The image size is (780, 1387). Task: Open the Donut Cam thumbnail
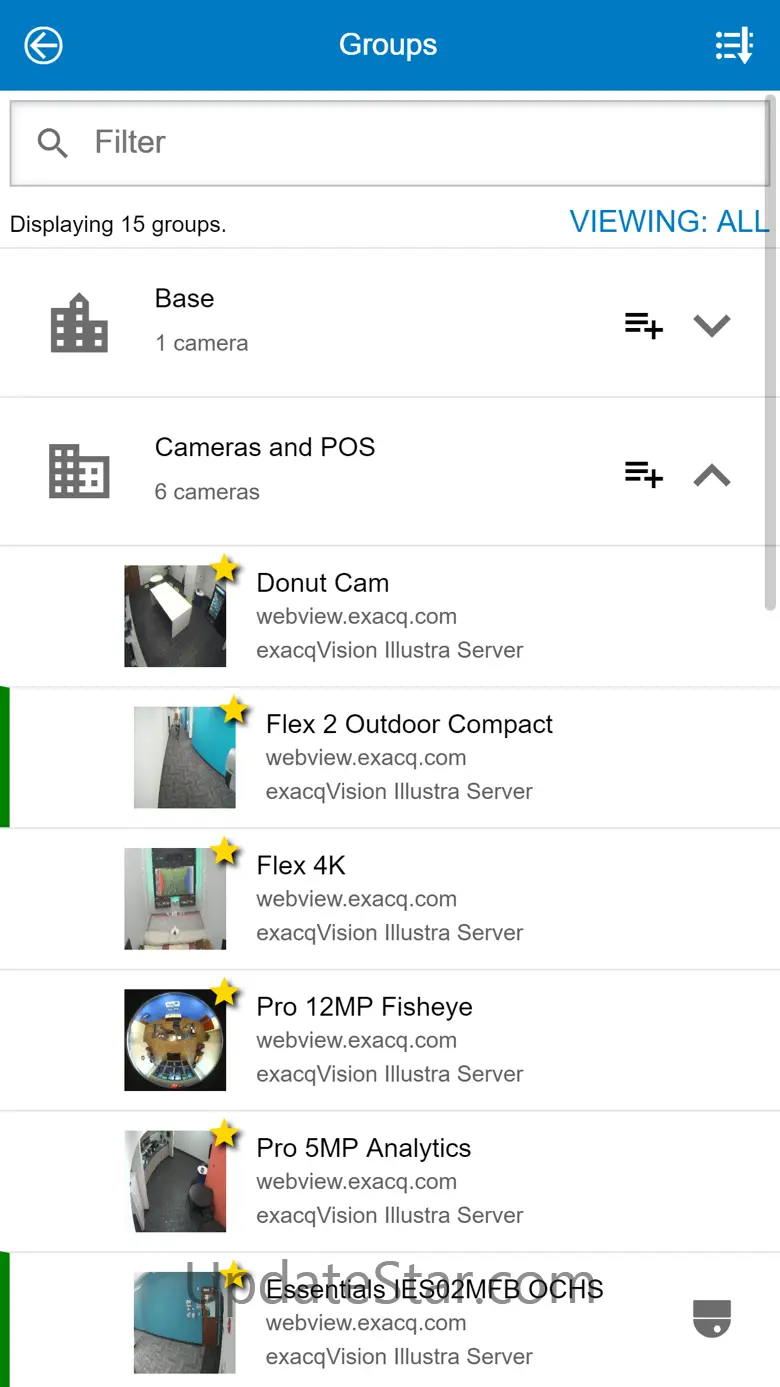coord(174,617)
